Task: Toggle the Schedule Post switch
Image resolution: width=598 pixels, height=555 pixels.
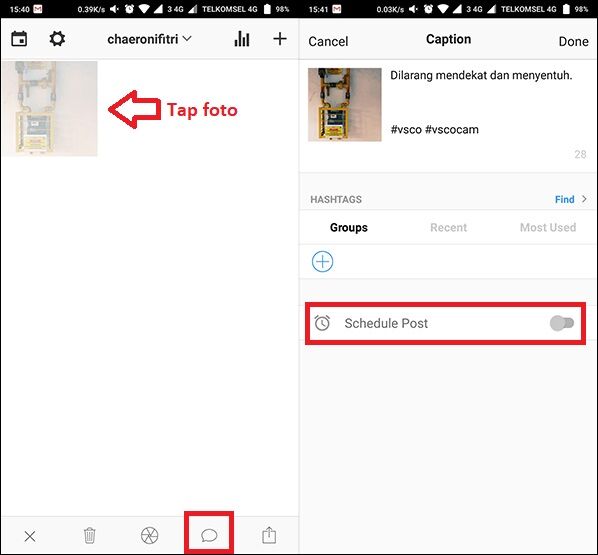Action: point(562,323)
